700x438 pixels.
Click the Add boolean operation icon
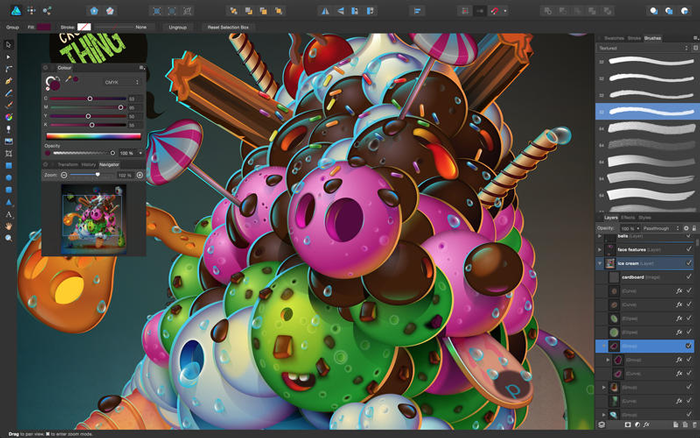coord(548,11)
